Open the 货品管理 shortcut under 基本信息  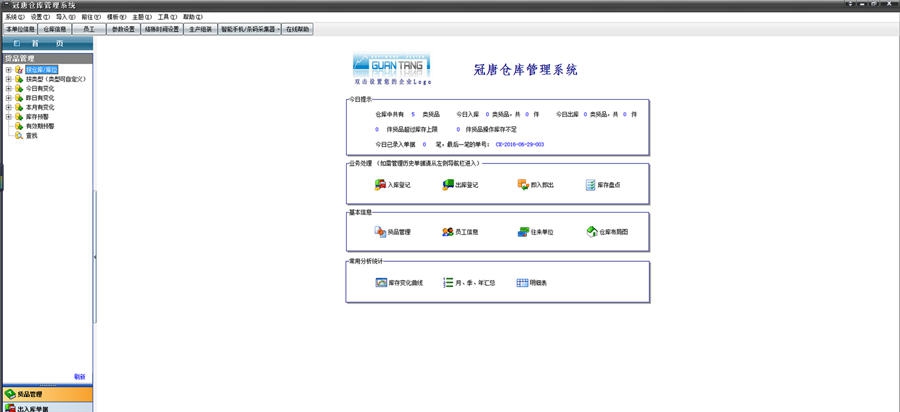(x=393, y=232)
